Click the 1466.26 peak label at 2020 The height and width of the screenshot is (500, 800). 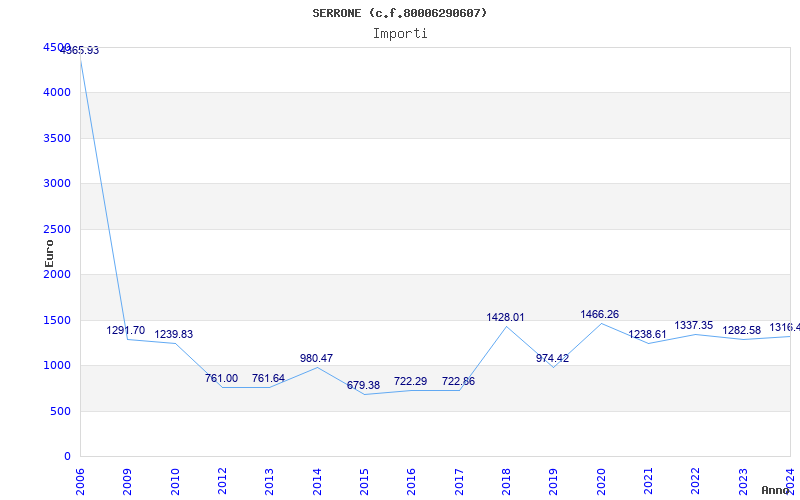(x=599, y=314)
